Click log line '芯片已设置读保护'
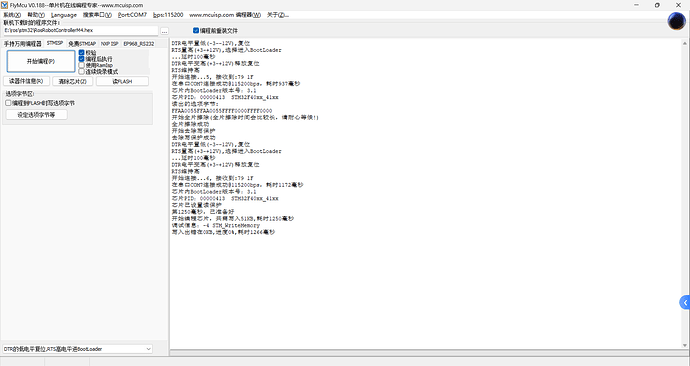The width and height of the screenshot is (690, 366). (x=197, y=205)
